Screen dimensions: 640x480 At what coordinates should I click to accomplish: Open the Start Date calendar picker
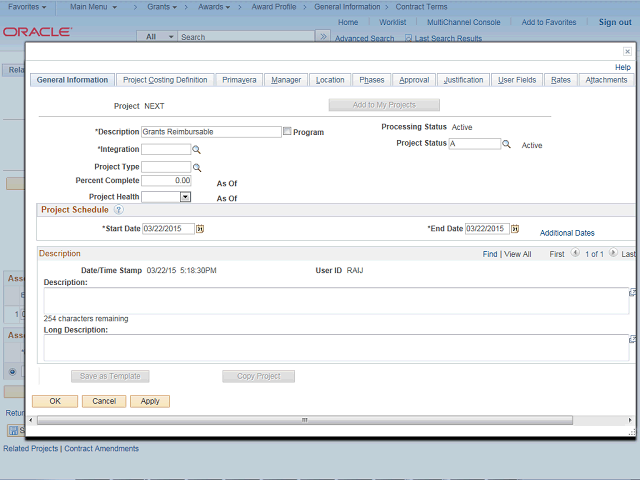click(x=200, y=229)
